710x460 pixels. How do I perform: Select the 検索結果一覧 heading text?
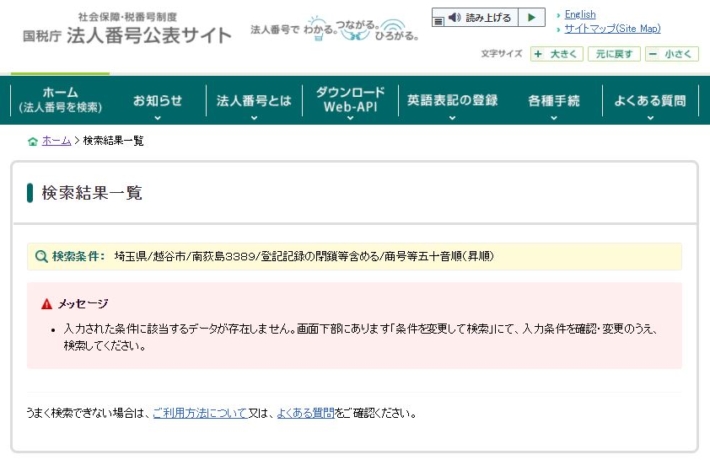coord(92,193)
